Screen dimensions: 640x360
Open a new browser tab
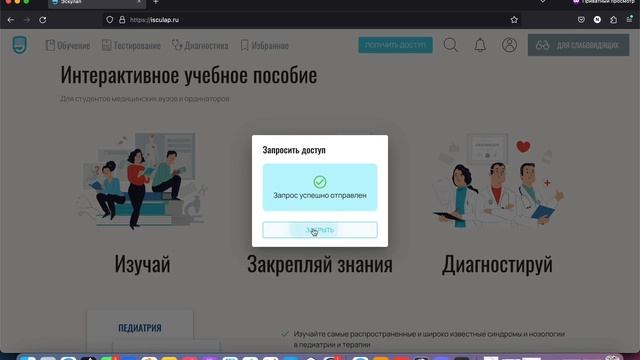(156, 2)
